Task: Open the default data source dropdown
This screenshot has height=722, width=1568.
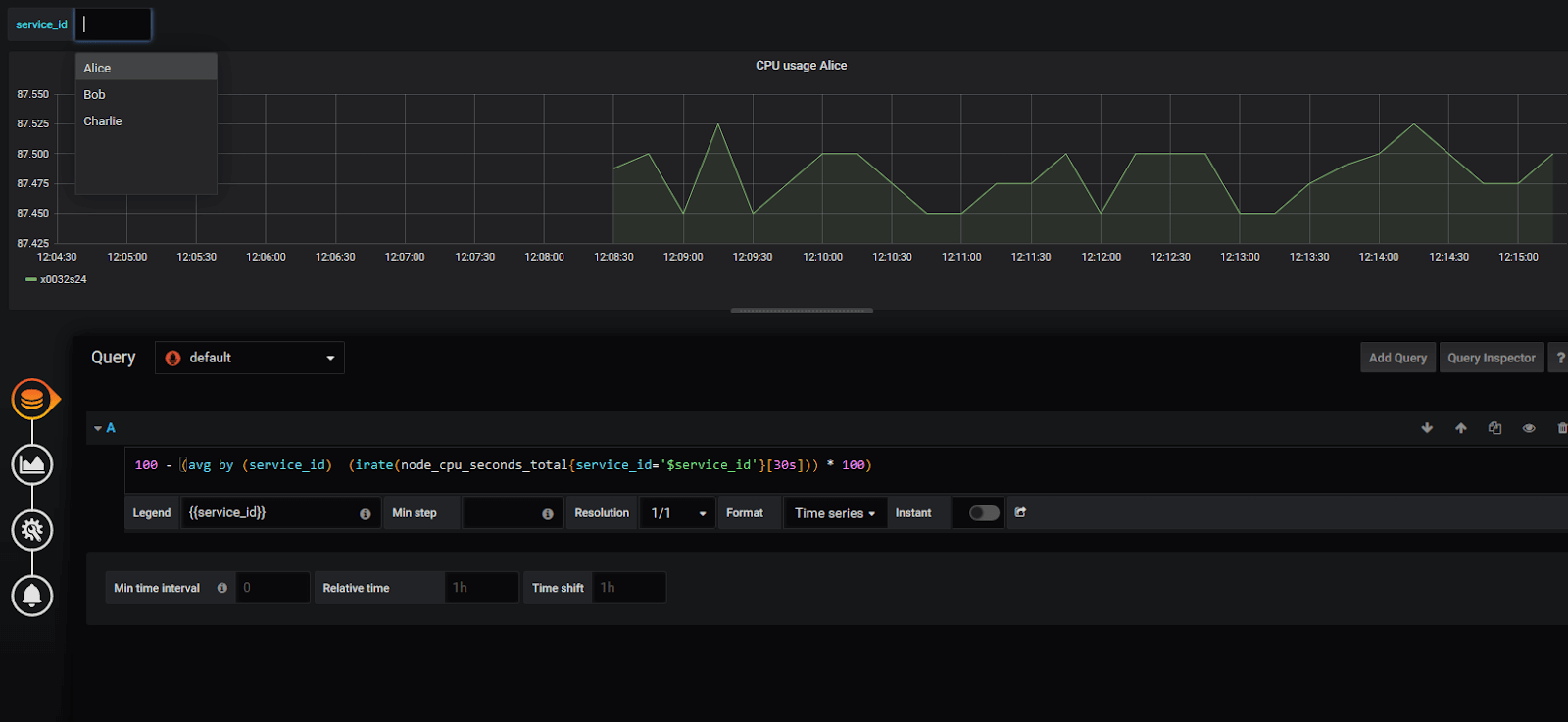Action: coord(250,358)
